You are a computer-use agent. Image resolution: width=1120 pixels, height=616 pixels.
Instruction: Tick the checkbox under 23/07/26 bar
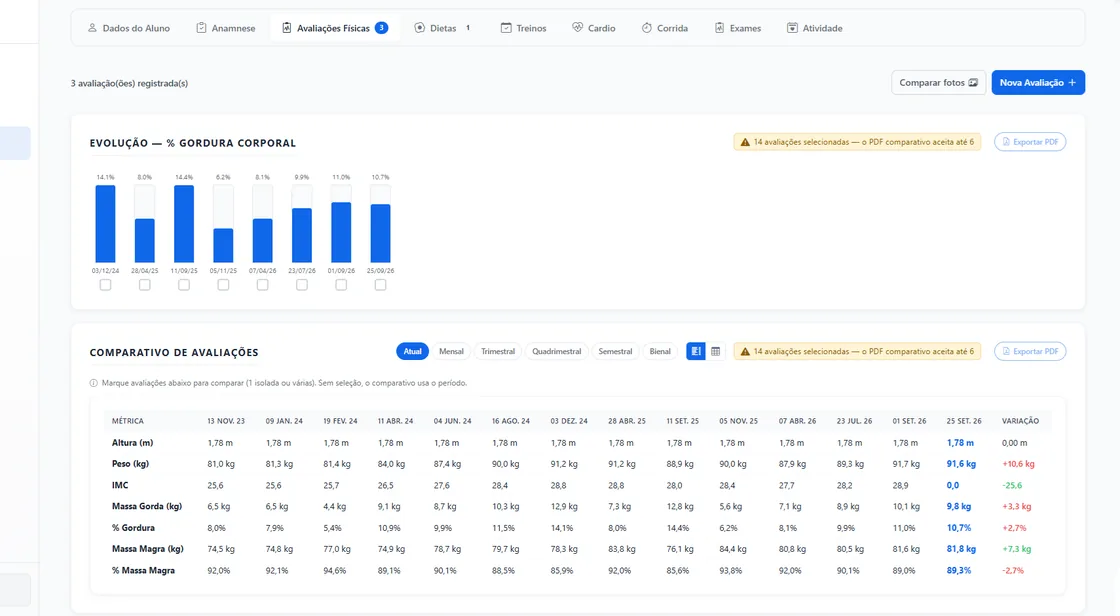(x=302, y=285)
